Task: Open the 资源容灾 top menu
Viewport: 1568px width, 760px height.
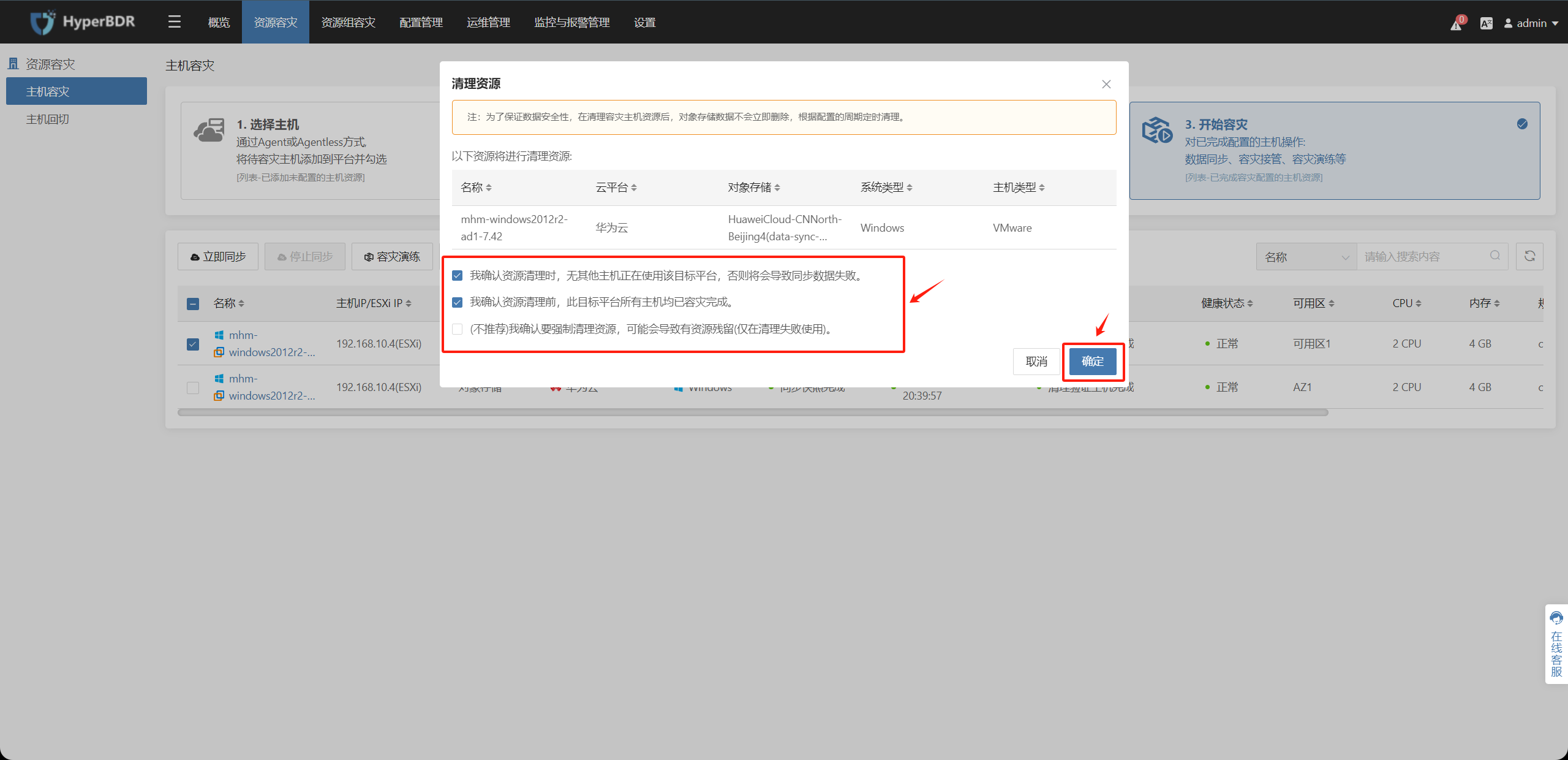Action: (276, 22)
